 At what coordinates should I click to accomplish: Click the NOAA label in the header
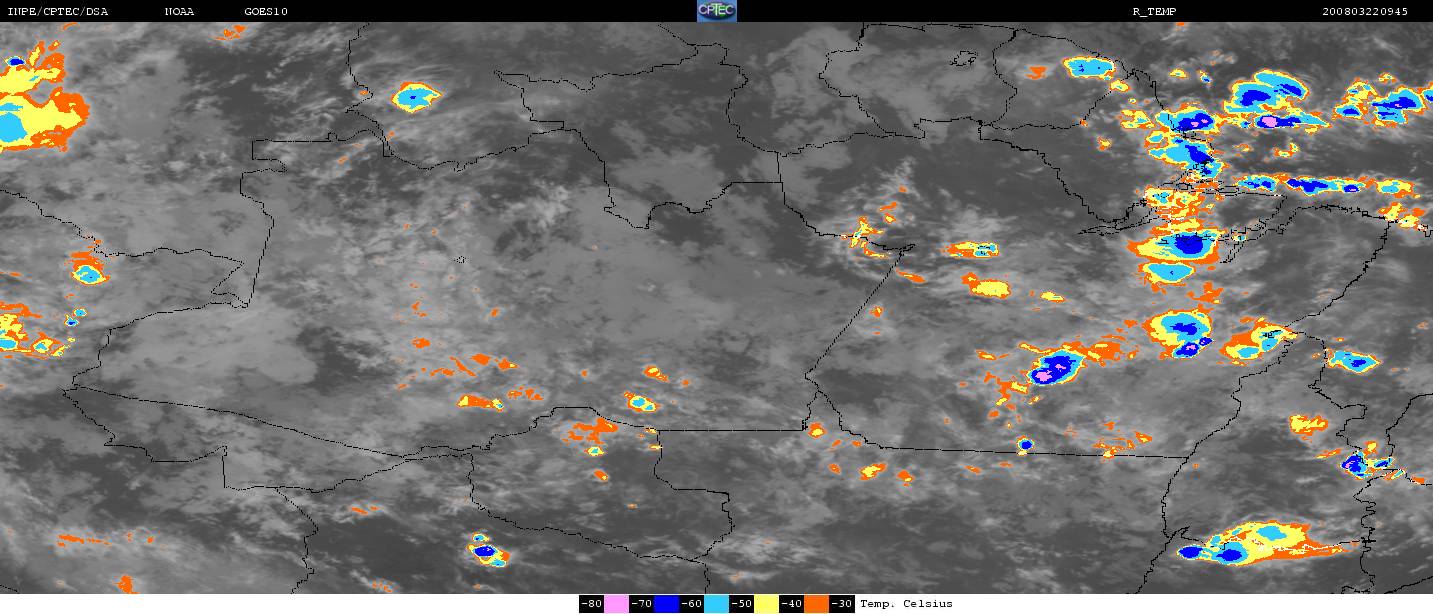click(x=179, y=11)
